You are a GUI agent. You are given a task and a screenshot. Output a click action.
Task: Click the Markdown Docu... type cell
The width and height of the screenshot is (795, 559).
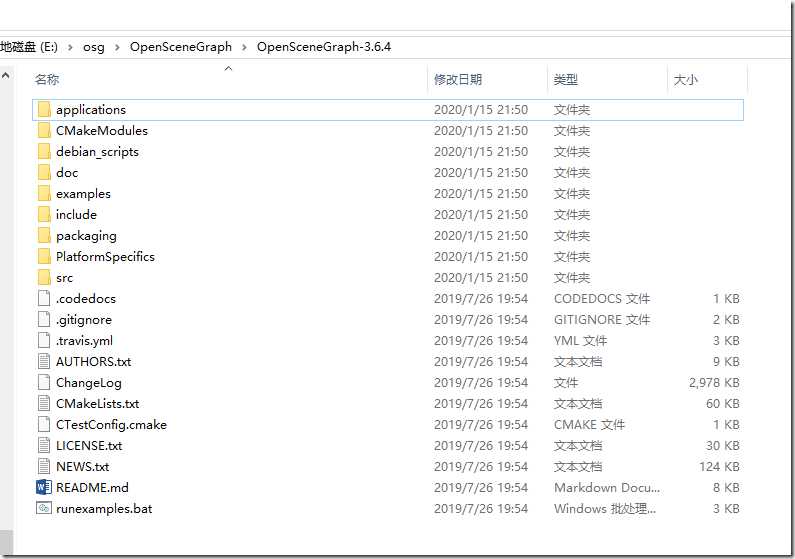607,488
